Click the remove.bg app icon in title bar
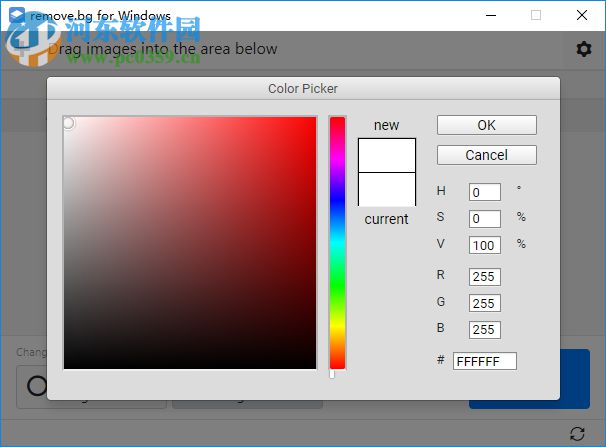The height and width of the screenshot is (447, 606). point(17,15)
